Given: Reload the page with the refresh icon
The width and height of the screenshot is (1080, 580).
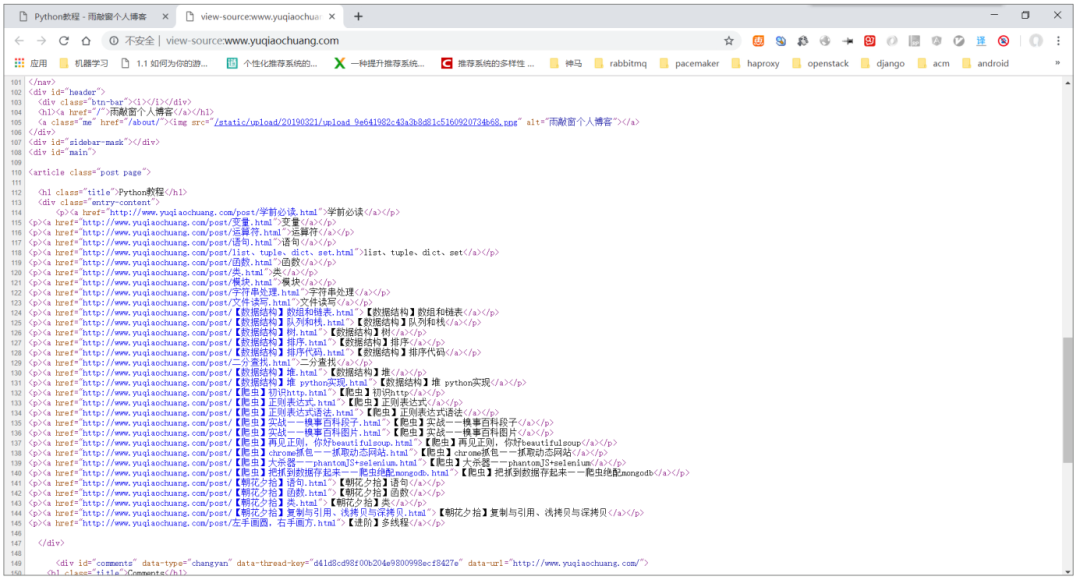Looking at the screenshot, I should [x=64, y=41].
